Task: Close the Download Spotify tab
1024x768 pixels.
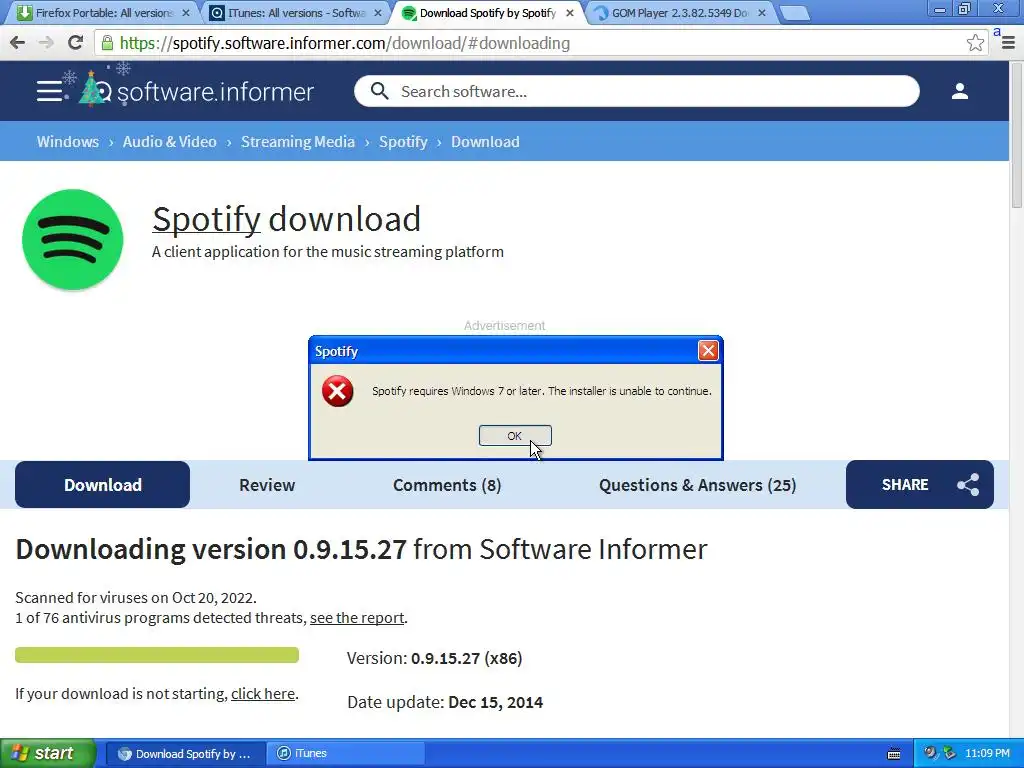Action: (x=569, y=13)
